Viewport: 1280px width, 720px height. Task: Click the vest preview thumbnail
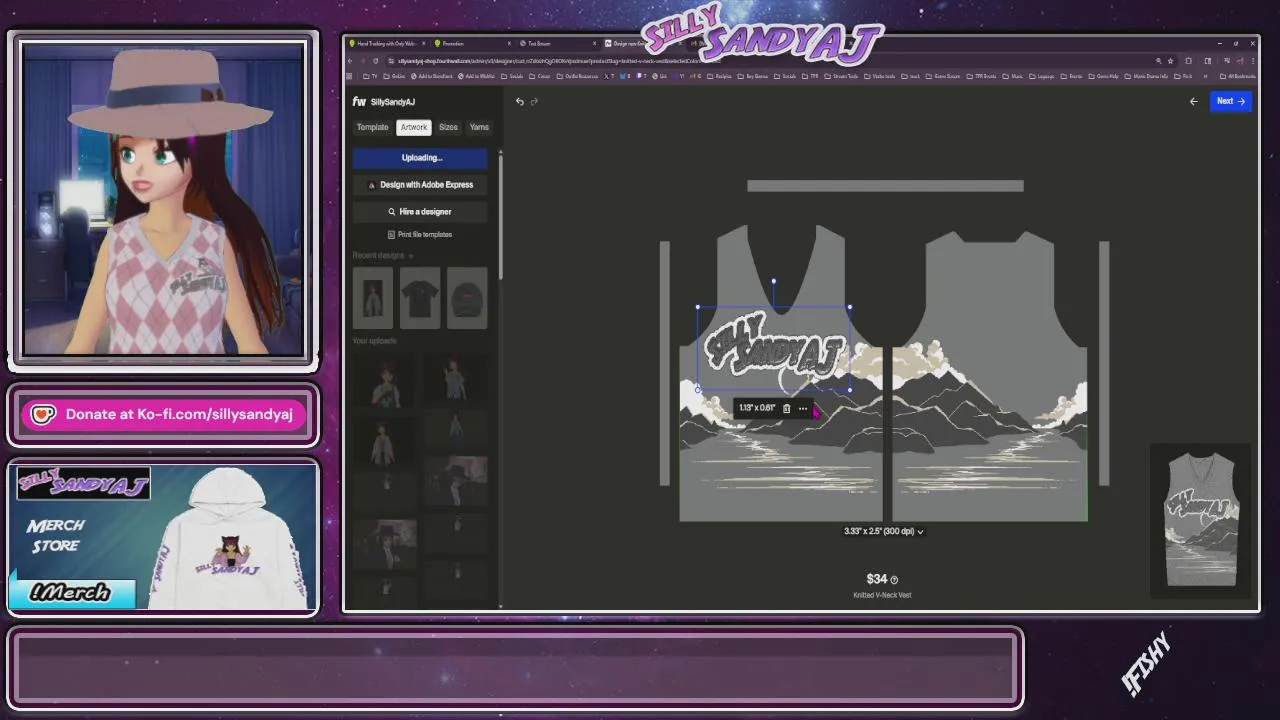click(x=1201, y=521)
